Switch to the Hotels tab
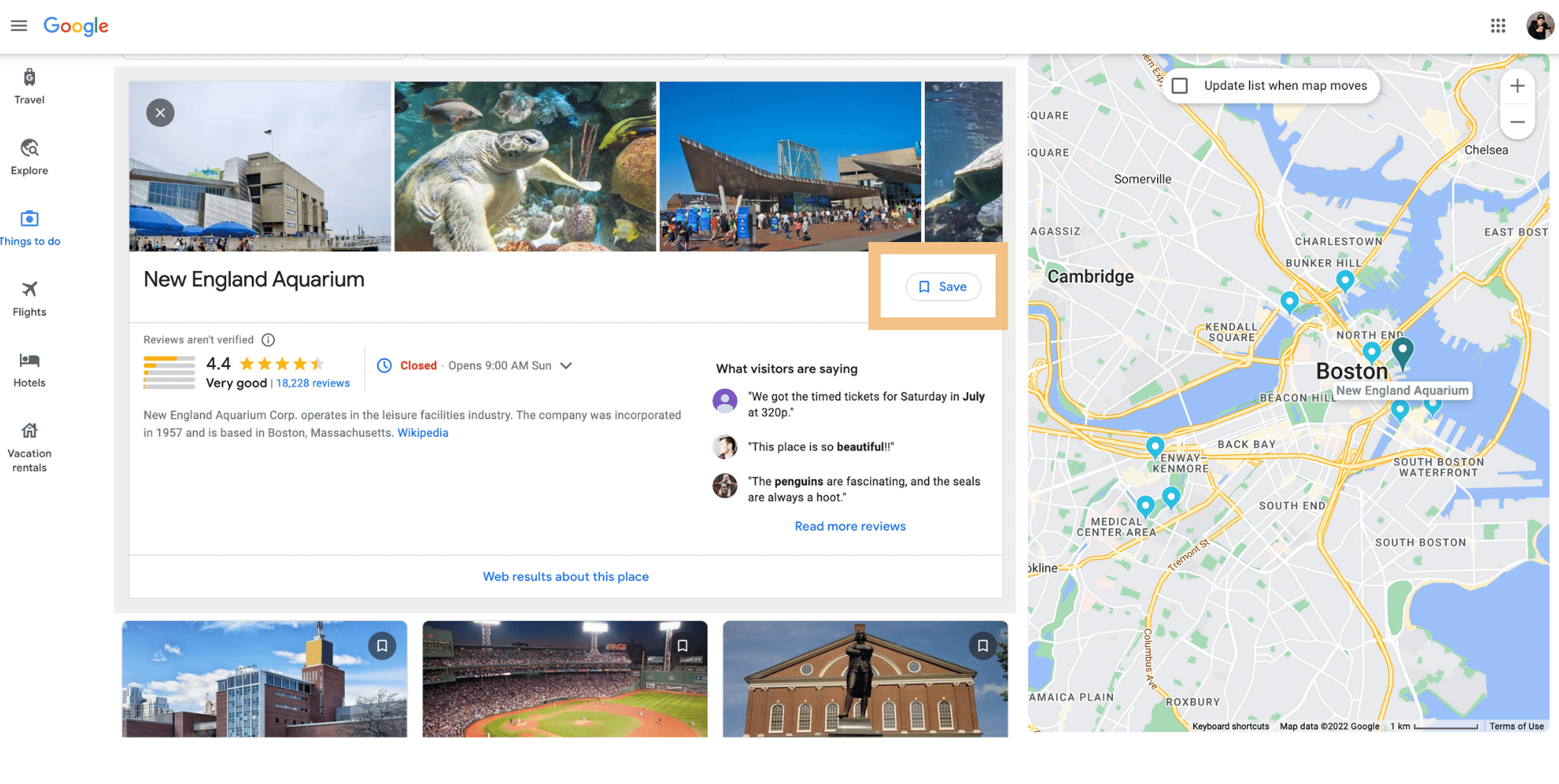Image resolution: width=1559 pixels, height=784 pixels. 30,369
